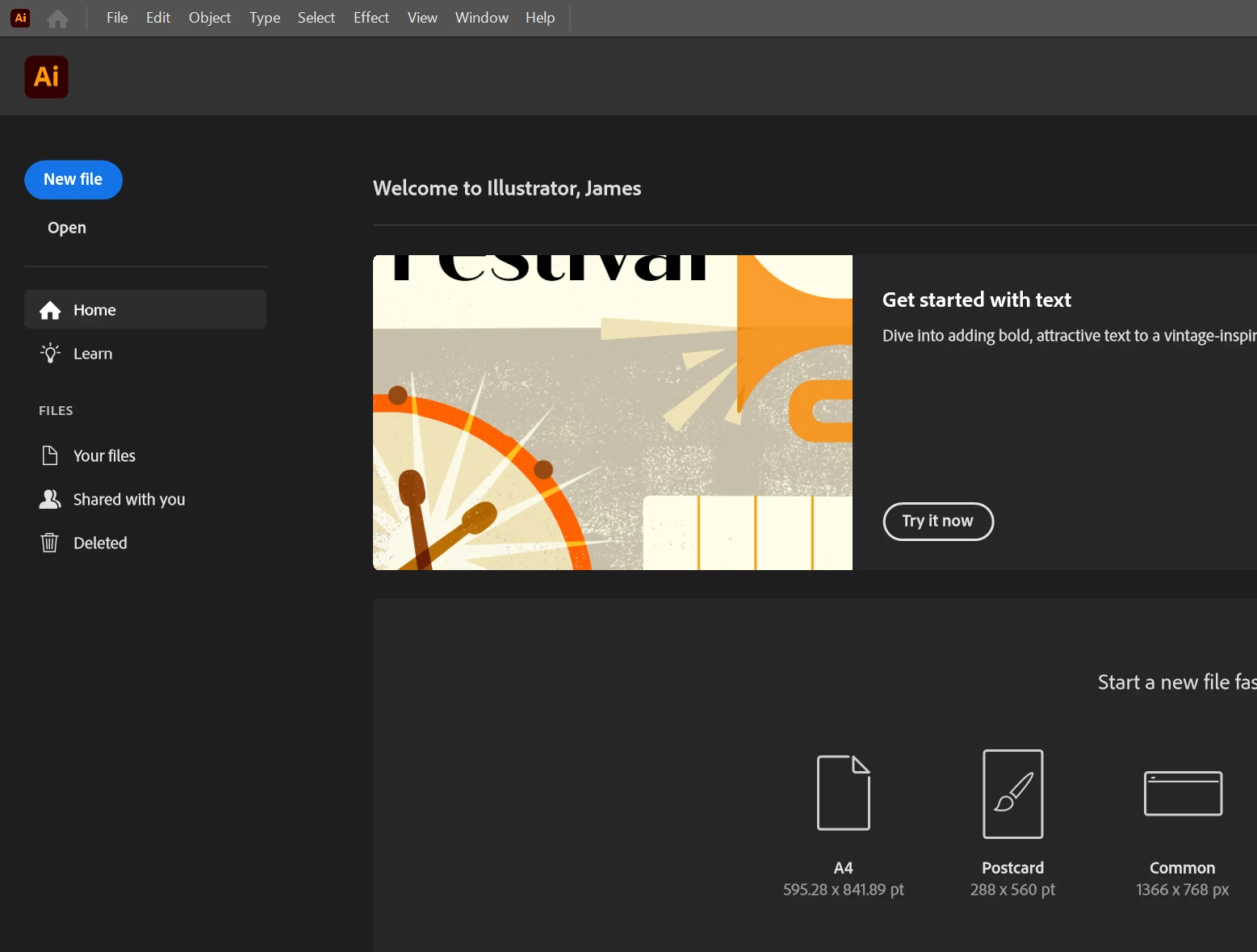Click the people icon beside Shared with you
This screenshot has width=1257, height=952.
click(50, 499)
